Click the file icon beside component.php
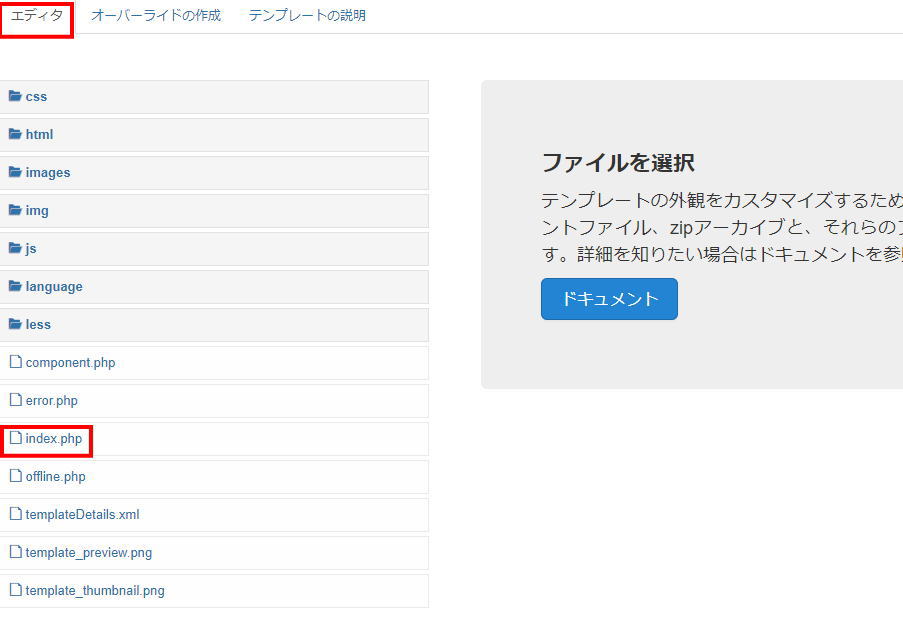The height and width of the screenshot is (634, 903). click(15, 362)
